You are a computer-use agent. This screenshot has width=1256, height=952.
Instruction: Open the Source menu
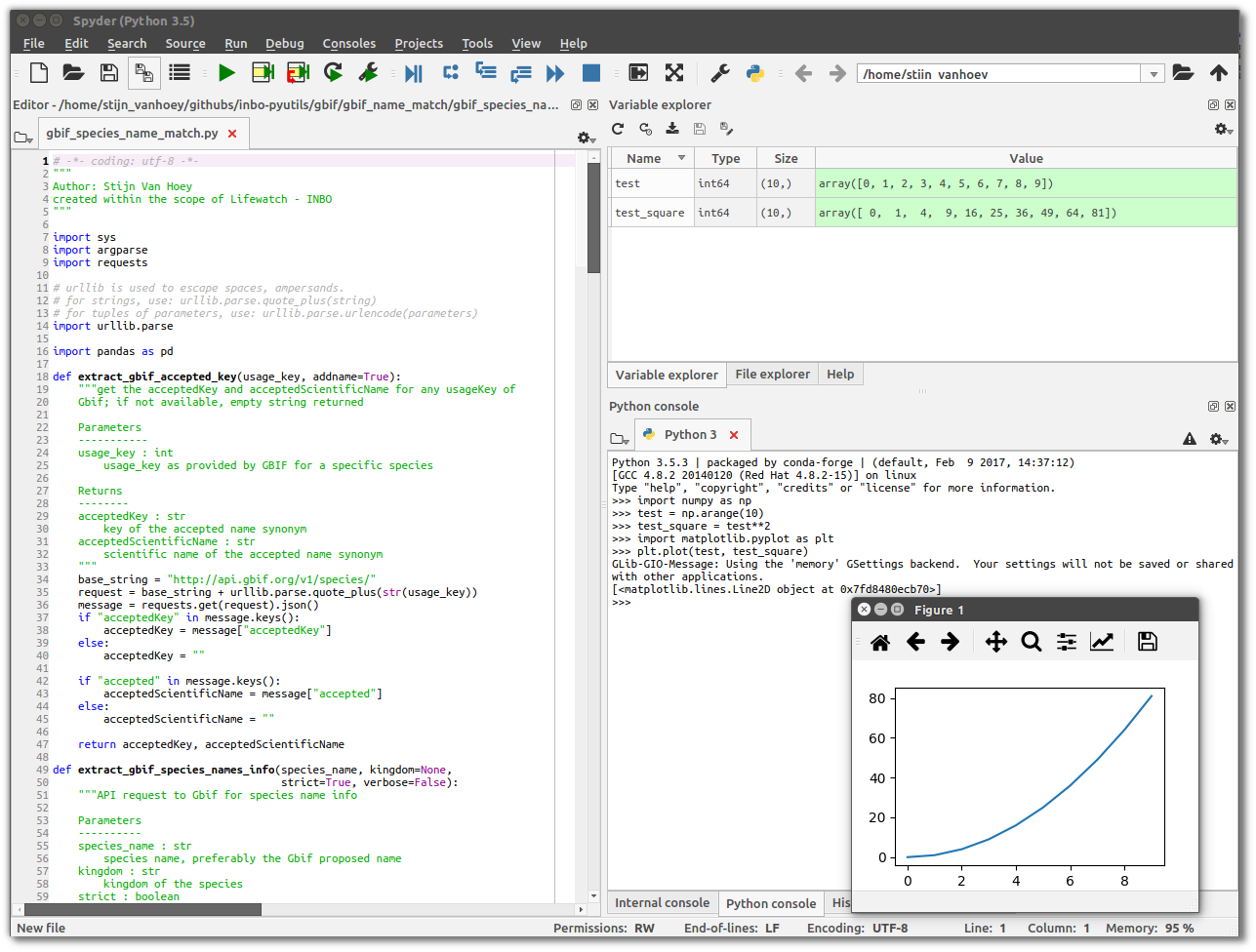185,43
